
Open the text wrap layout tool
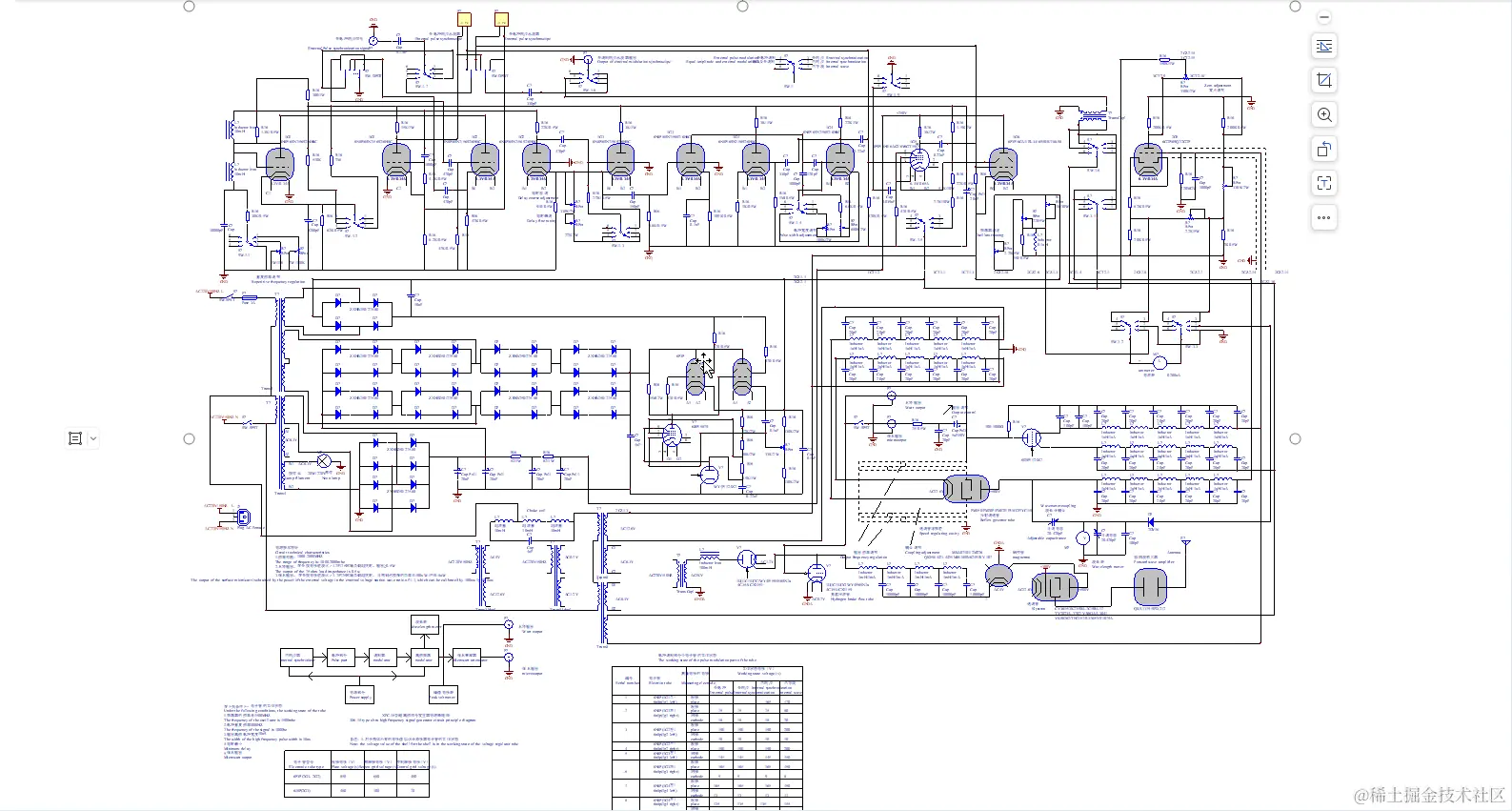point(1324,47)
